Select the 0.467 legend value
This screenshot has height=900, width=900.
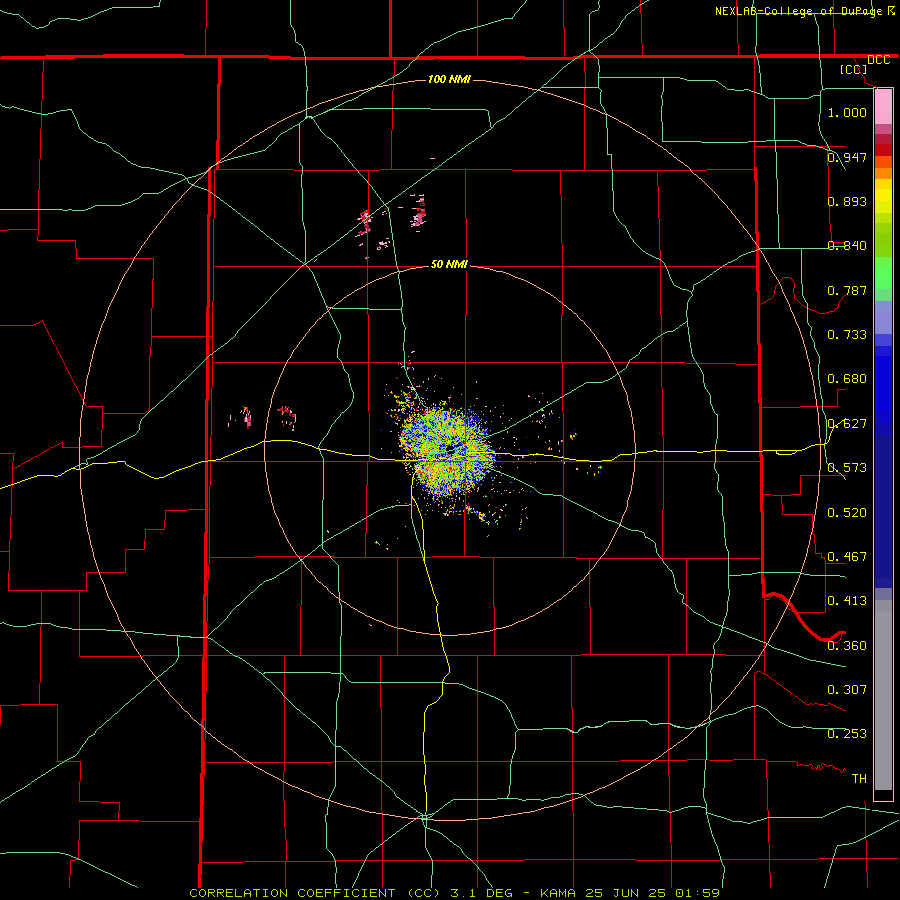pos(847,557)
